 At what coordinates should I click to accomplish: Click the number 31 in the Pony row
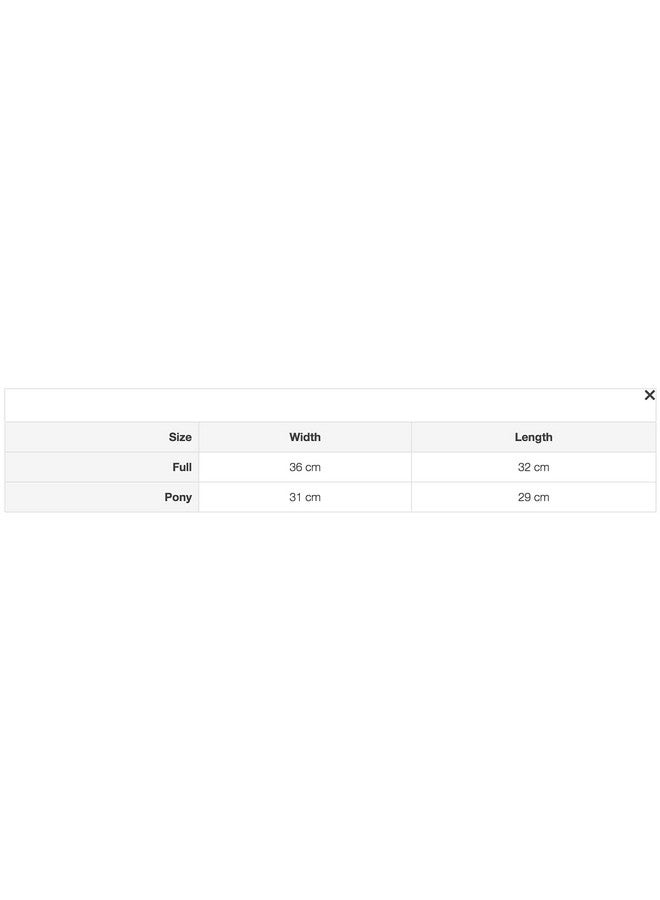point(296,497)
